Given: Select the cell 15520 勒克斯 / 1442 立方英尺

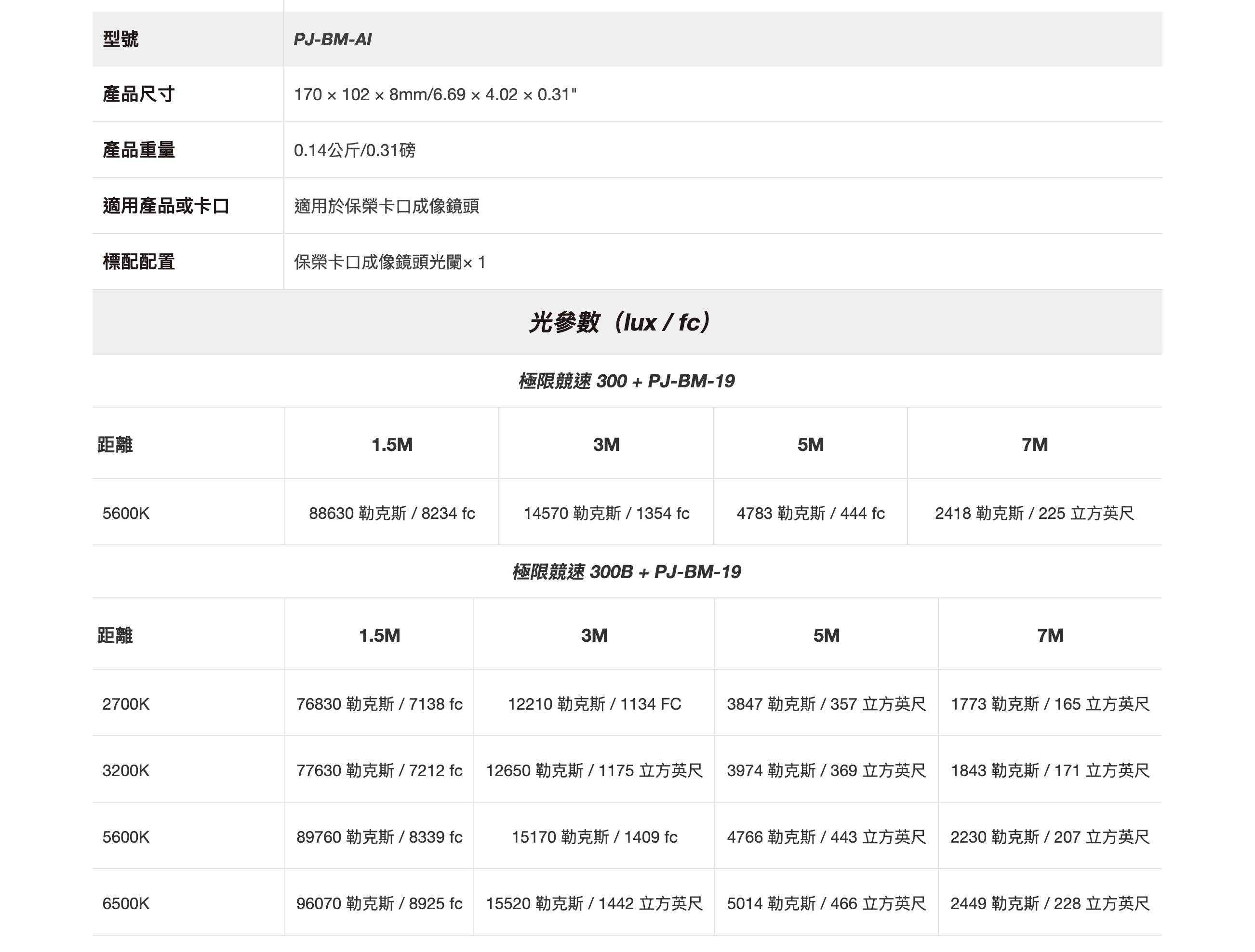Looking at the screenshot, I should [x=595, y=903].
